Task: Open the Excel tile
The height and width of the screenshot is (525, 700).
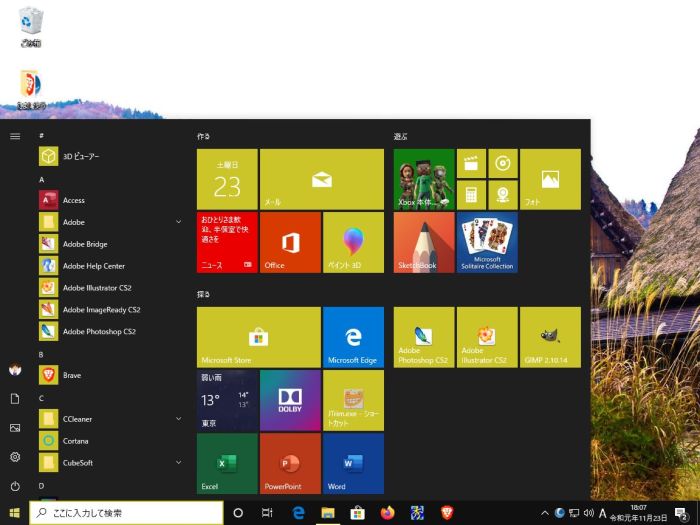Action: coord(227,463)
